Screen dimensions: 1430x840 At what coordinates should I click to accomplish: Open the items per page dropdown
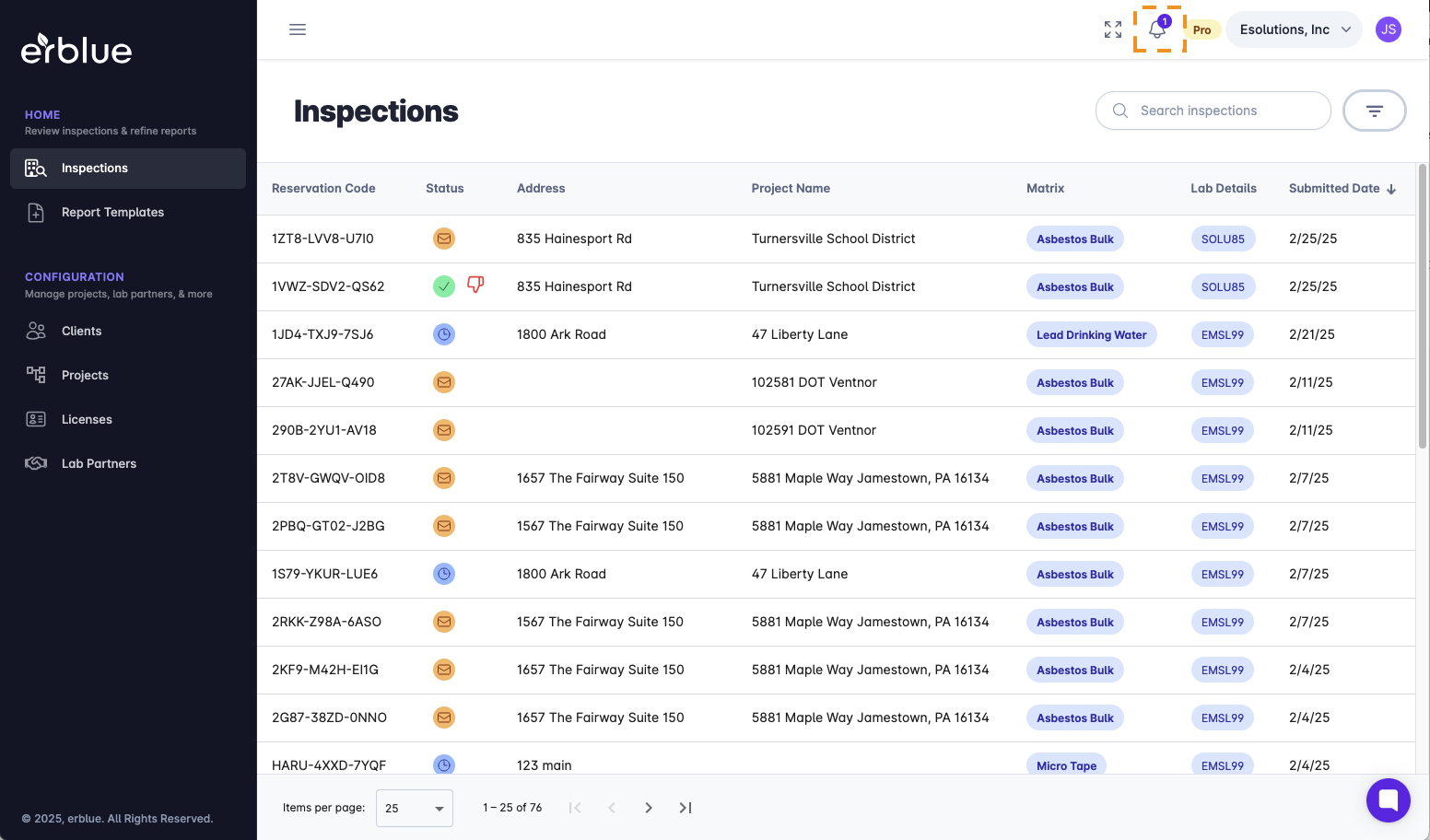415,808
